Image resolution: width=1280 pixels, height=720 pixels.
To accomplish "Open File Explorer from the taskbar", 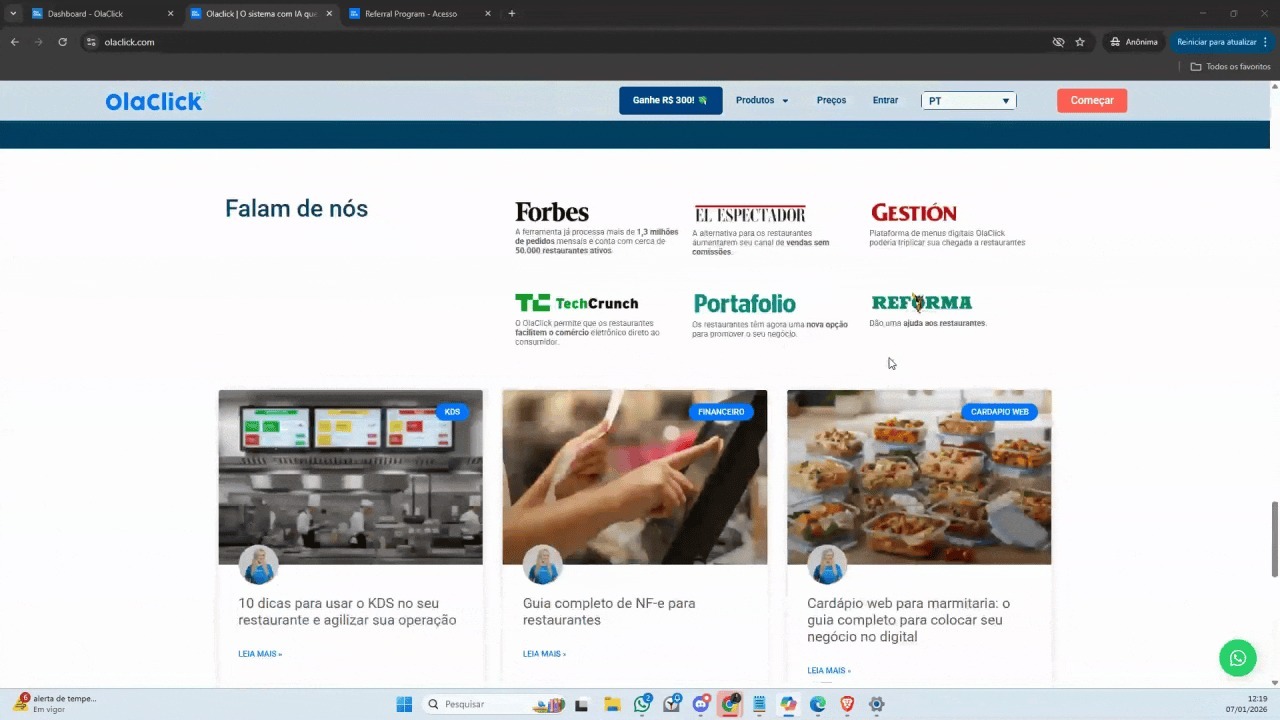I will 612,704.
